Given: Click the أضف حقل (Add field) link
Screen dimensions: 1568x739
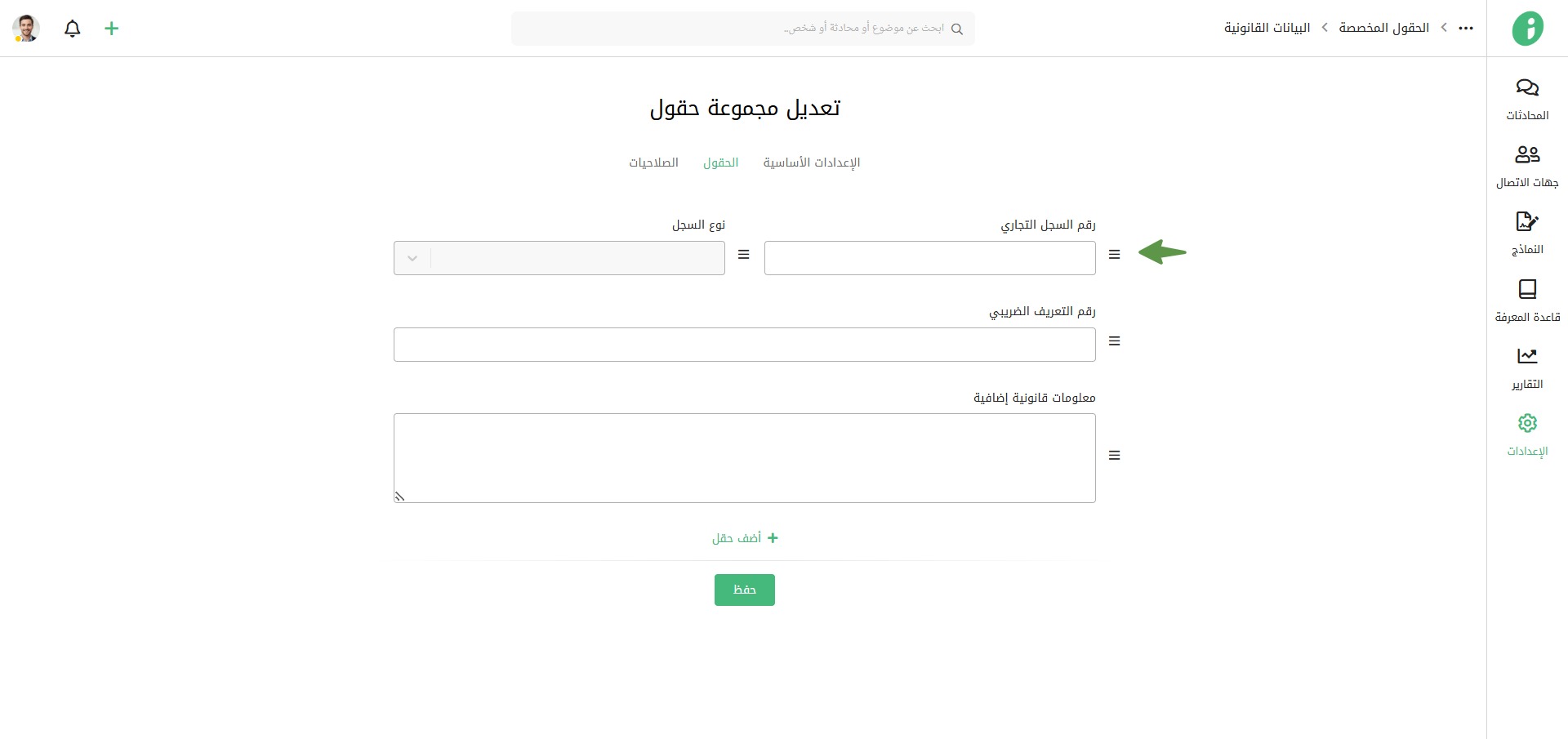Looking at the screenshot, I should 744,538.
